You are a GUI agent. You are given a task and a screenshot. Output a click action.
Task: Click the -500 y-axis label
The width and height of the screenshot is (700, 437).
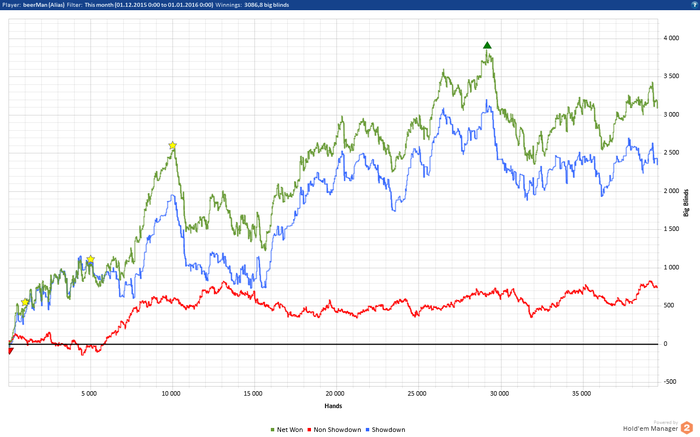click(670, 382)
